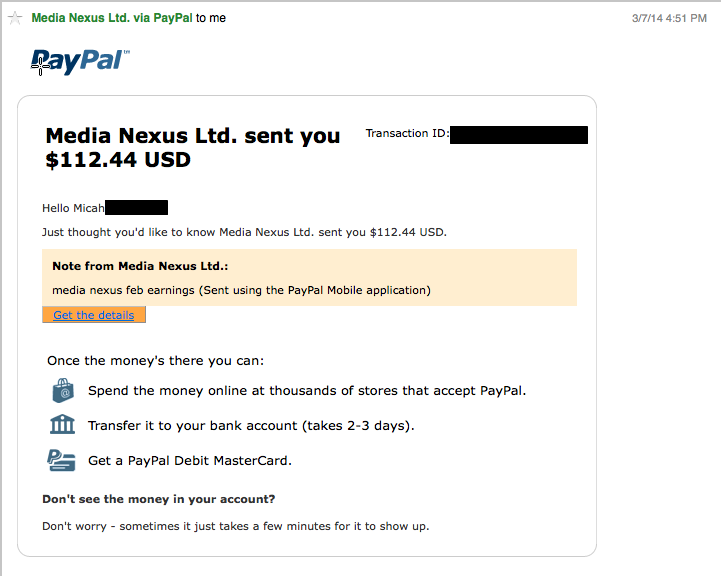
Task: Click the "Transaction ID:" label
Action: [407, 133]
